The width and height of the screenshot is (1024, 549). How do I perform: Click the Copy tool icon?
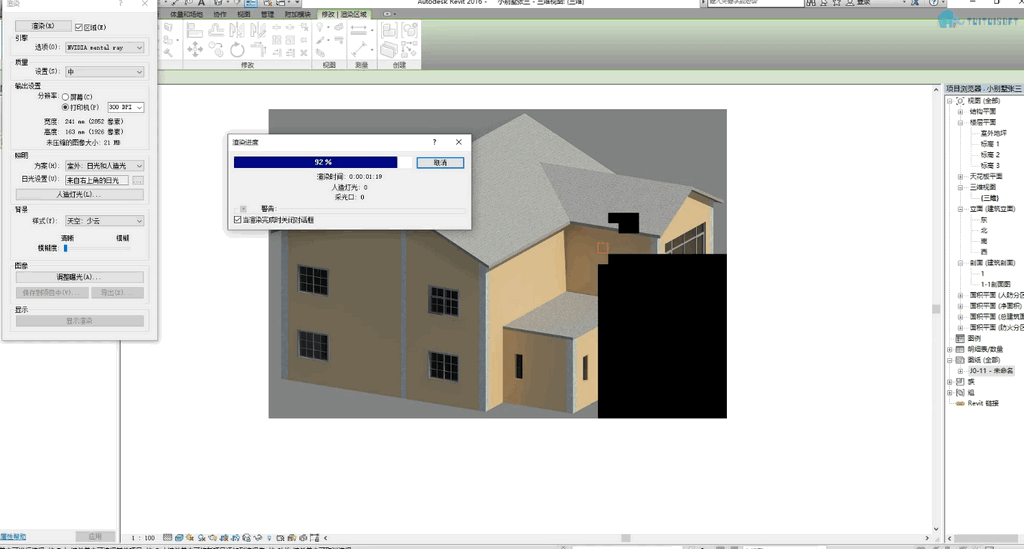click(x=216, y=49)
